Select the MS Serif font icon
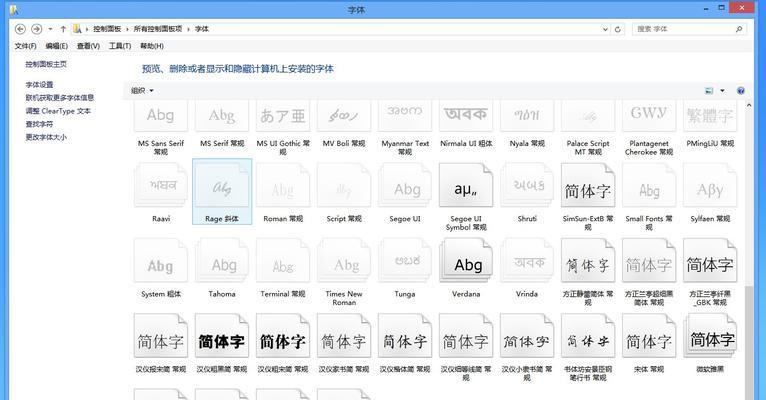The image size is (766, 400). [x=222, y=116]
